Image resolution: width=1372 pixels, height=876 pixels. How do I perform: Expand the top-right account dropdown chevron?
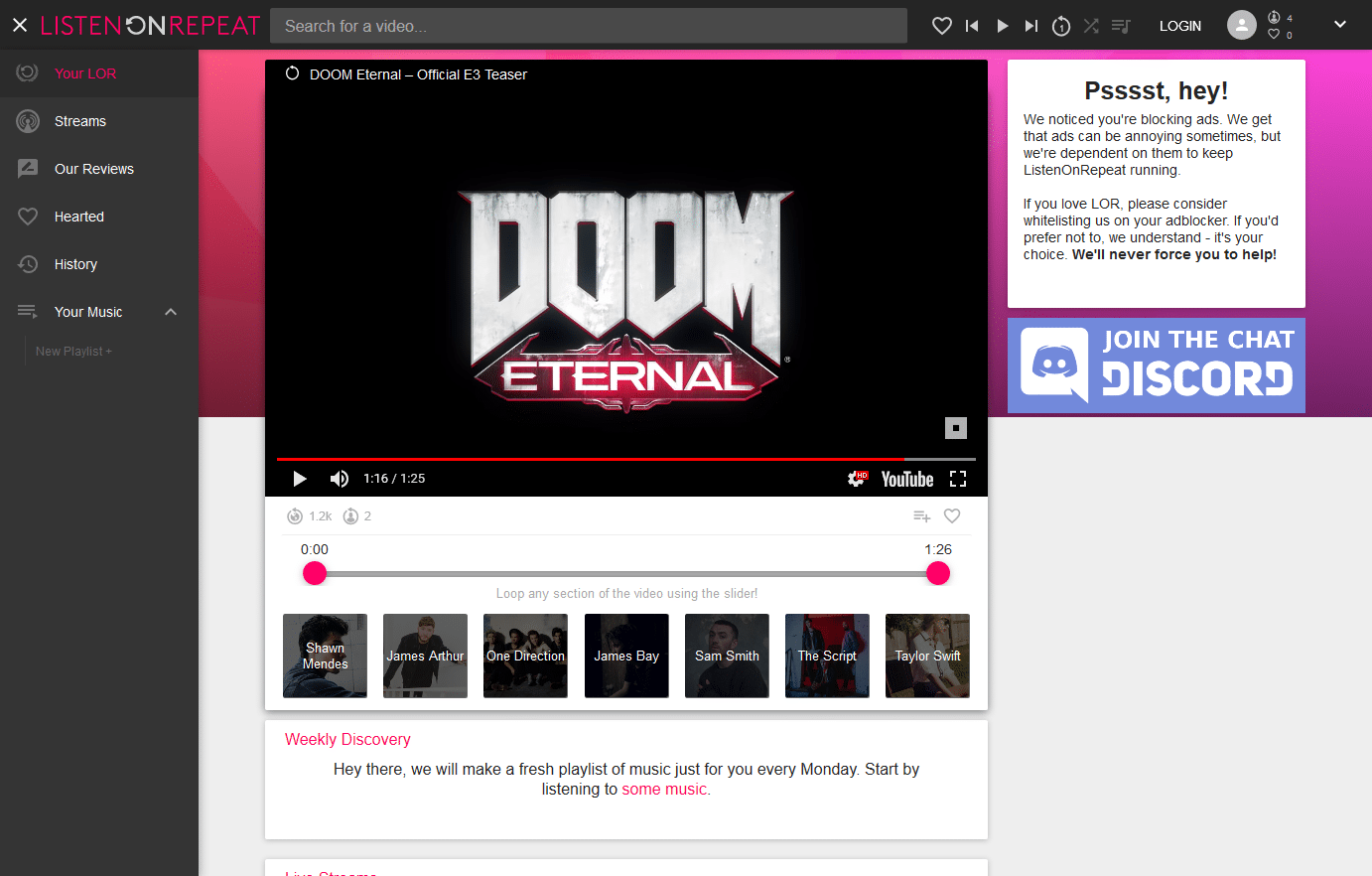[x=1339, y=25]
